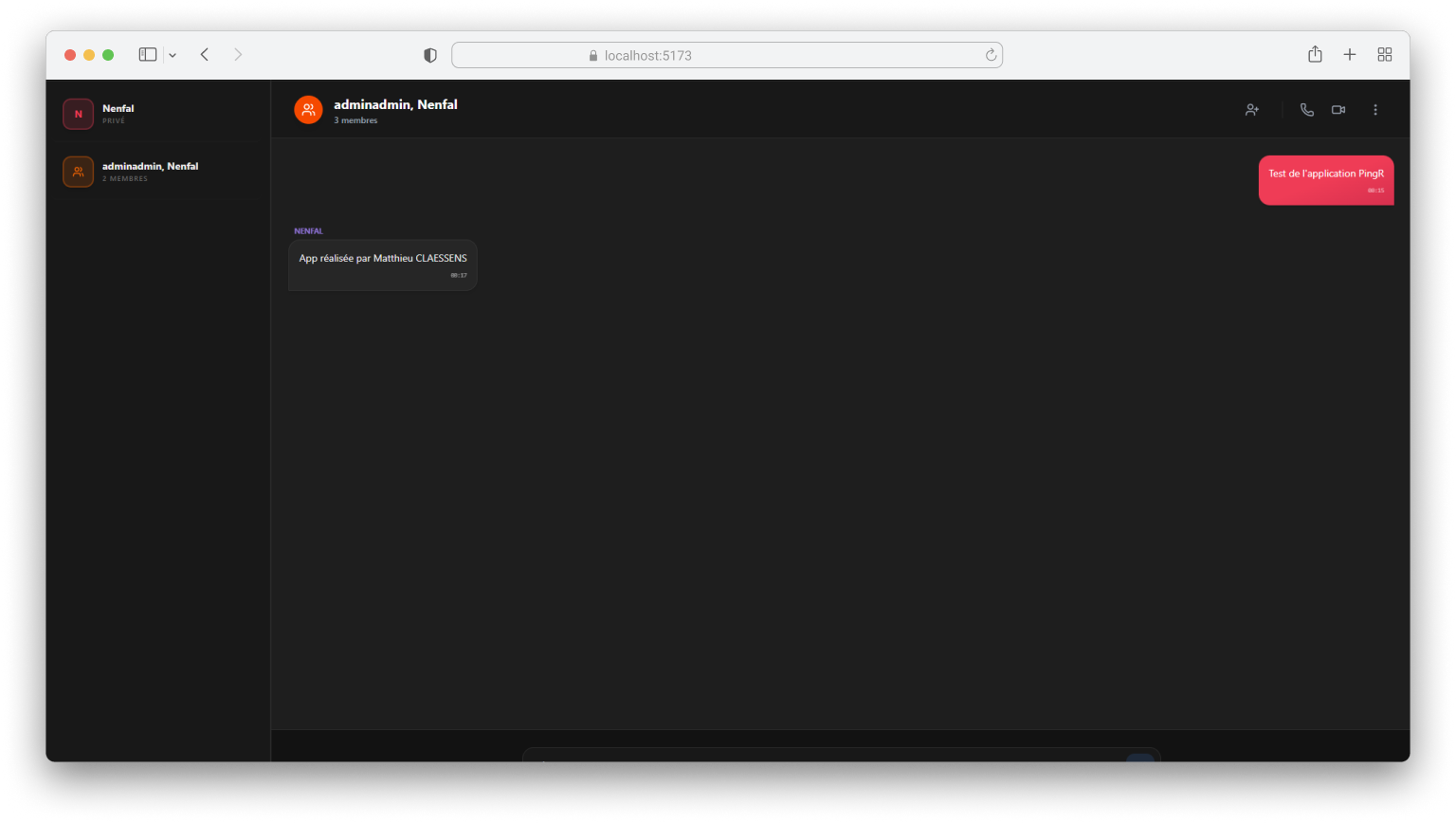Open the three-dot more options menu
Viewport: 1456px width, 823px height.
click(x=1375, y=110)
